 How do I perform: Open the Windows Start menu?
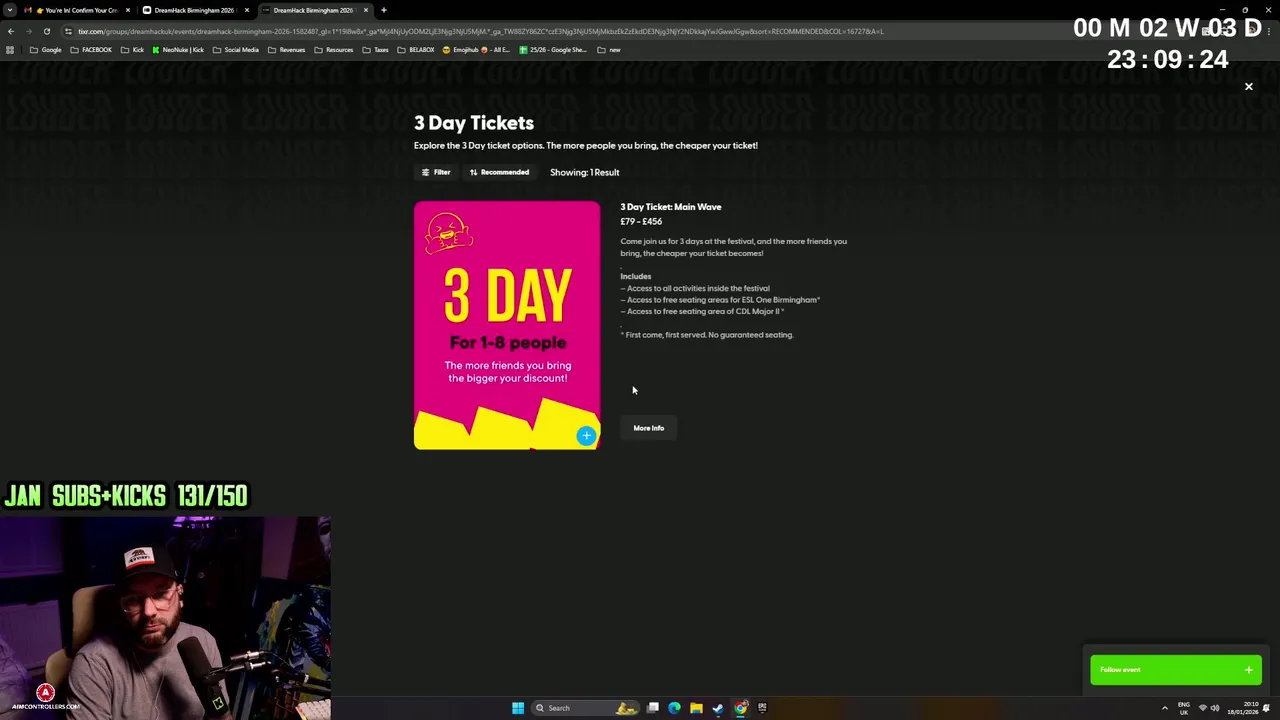click(518, 708)
